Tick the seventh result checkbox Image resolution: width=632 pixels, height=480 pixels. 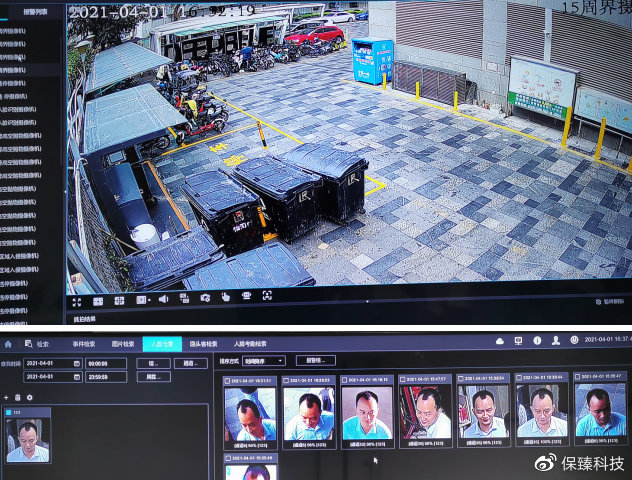tap(578, 377)
